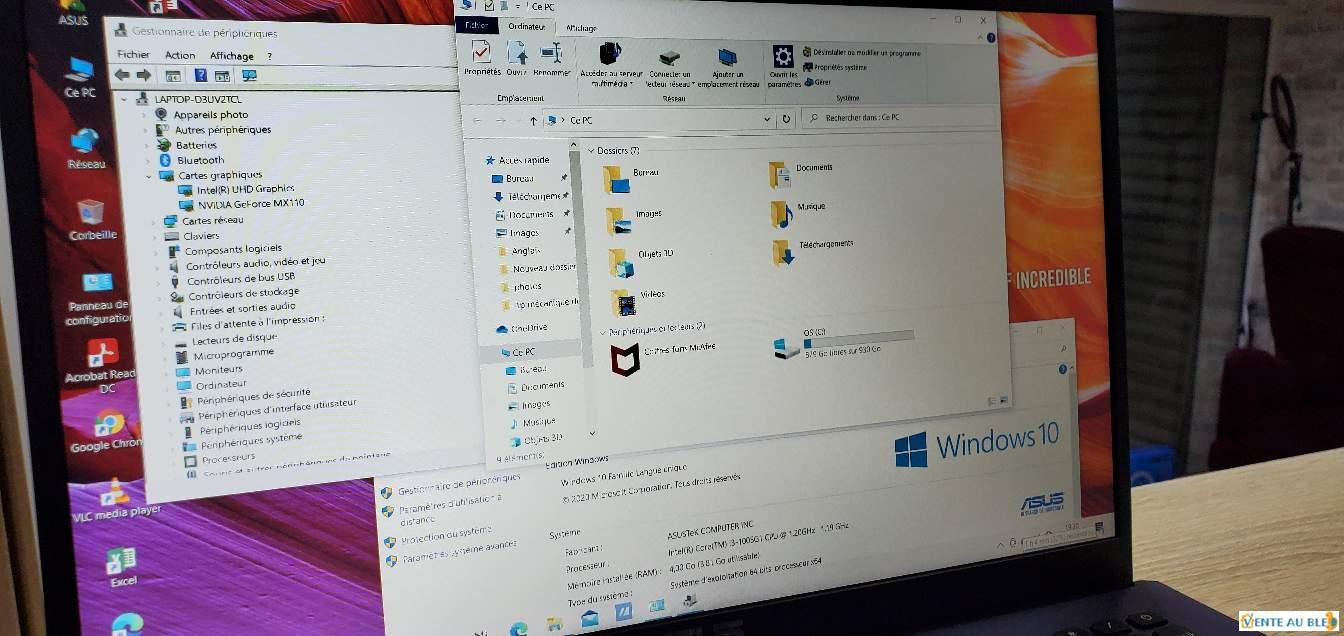Screen dimensions: 1344x636
Task: Click Désinstaller ou modifier un programme
Action: 860,51
